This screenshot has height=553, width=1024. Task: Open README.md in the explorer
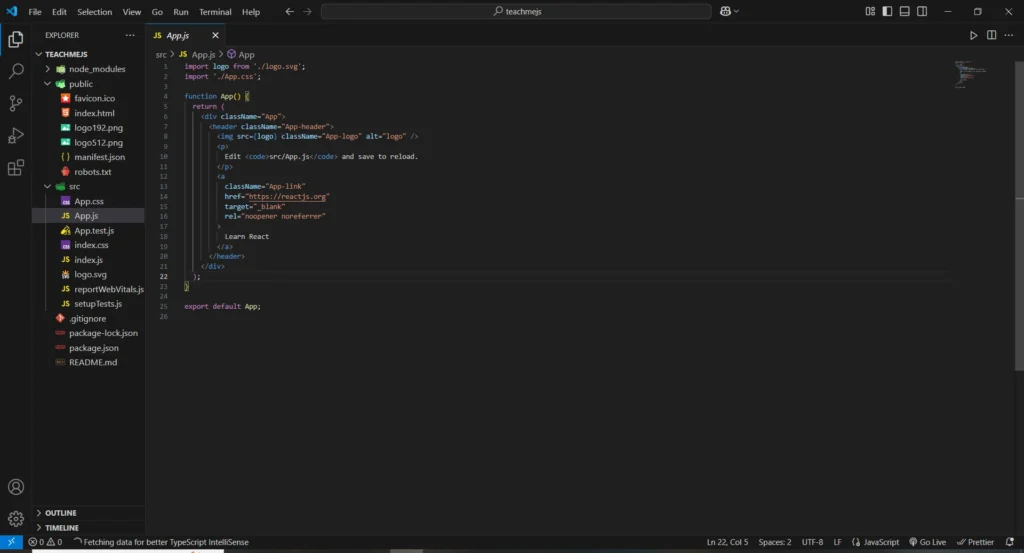[93, 362]
